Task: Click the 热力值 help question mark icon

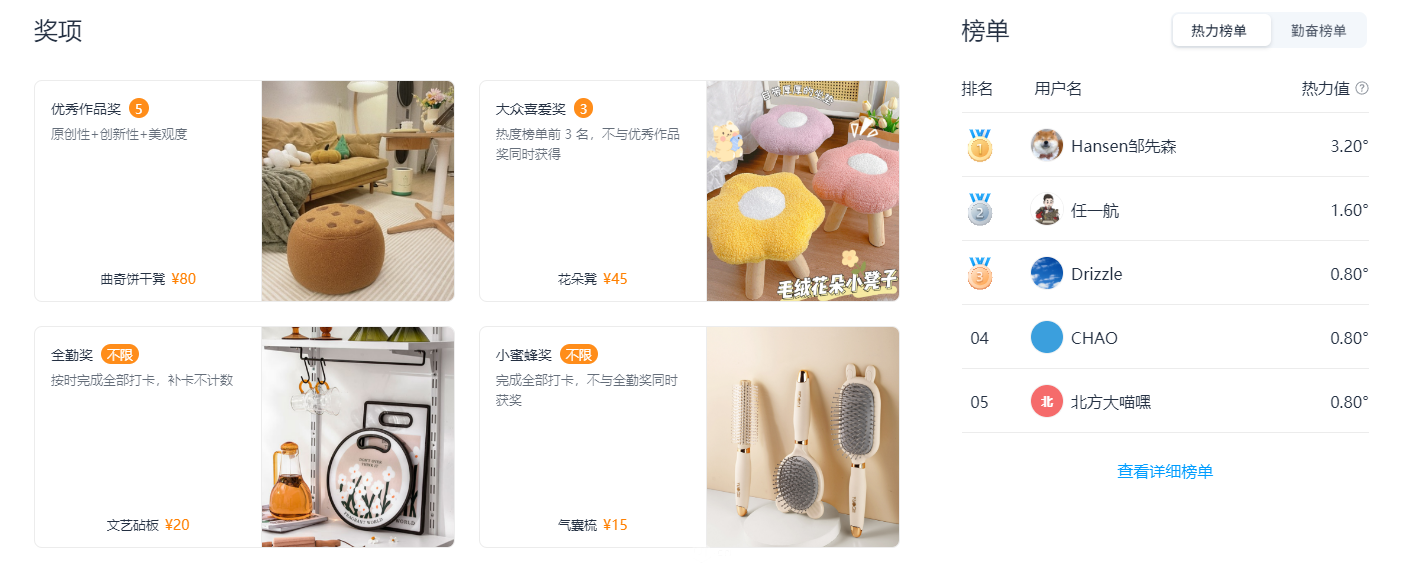Action: point(1362,89)
